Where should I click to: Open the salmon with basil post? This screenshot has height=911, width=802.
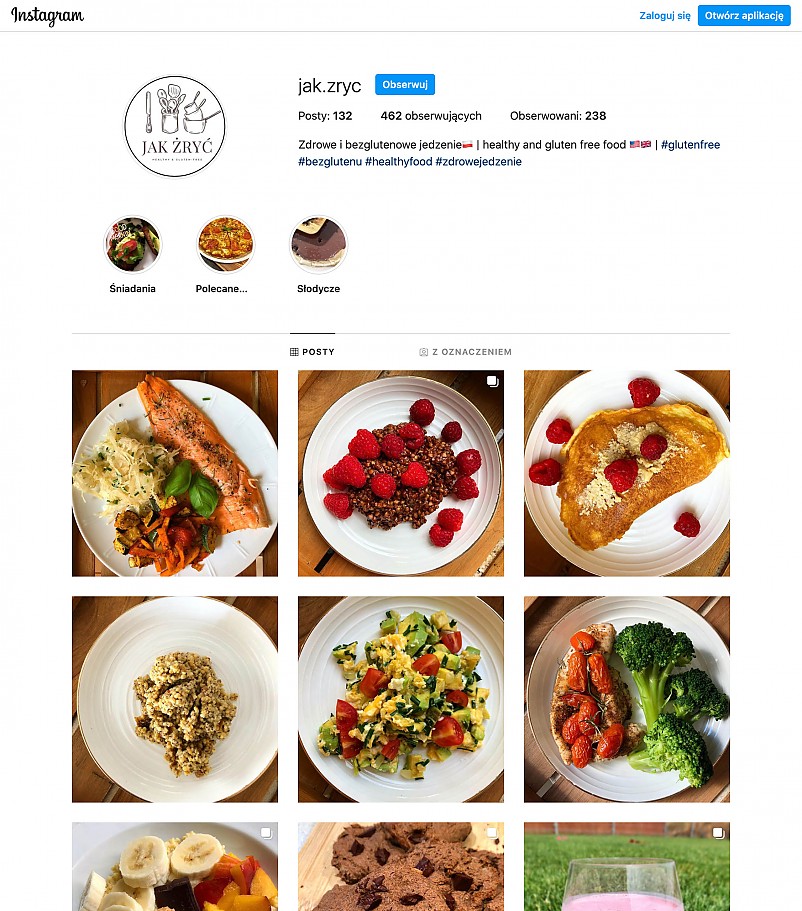[175, 474]
